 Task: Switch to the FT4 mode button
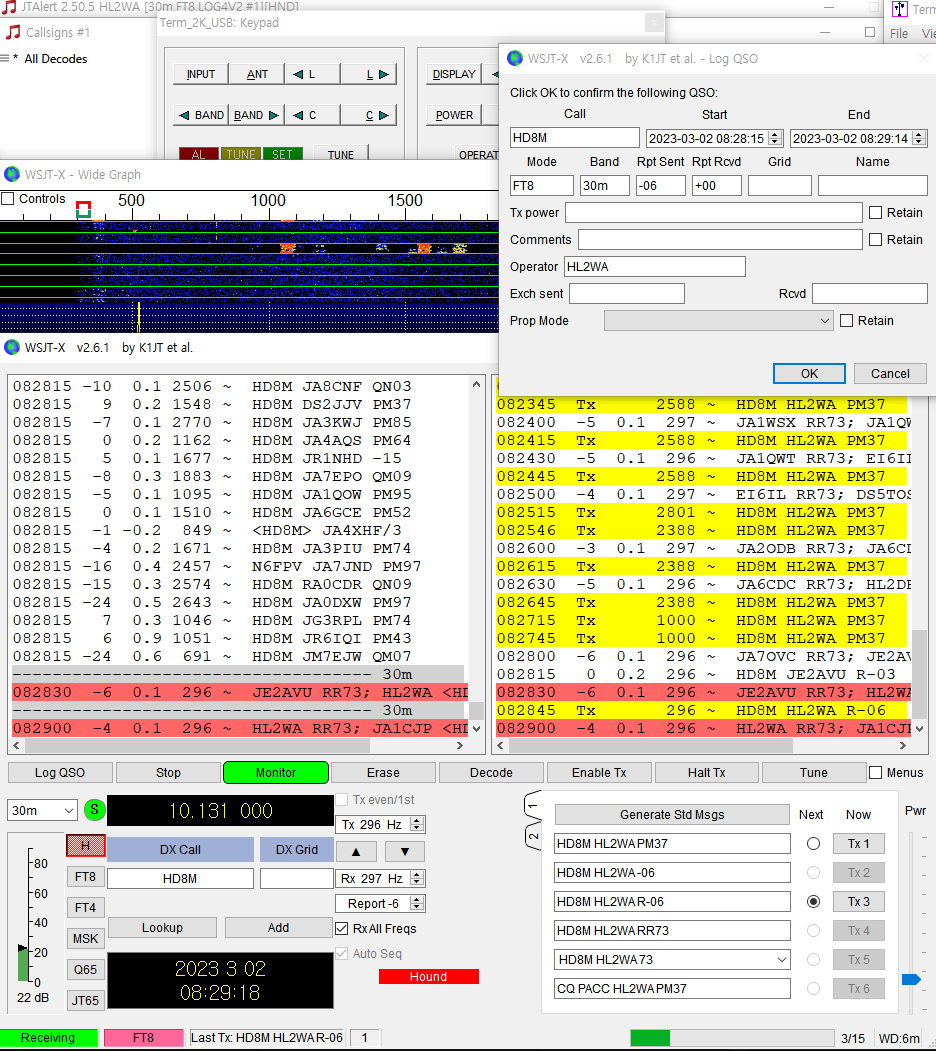[86, 908]
